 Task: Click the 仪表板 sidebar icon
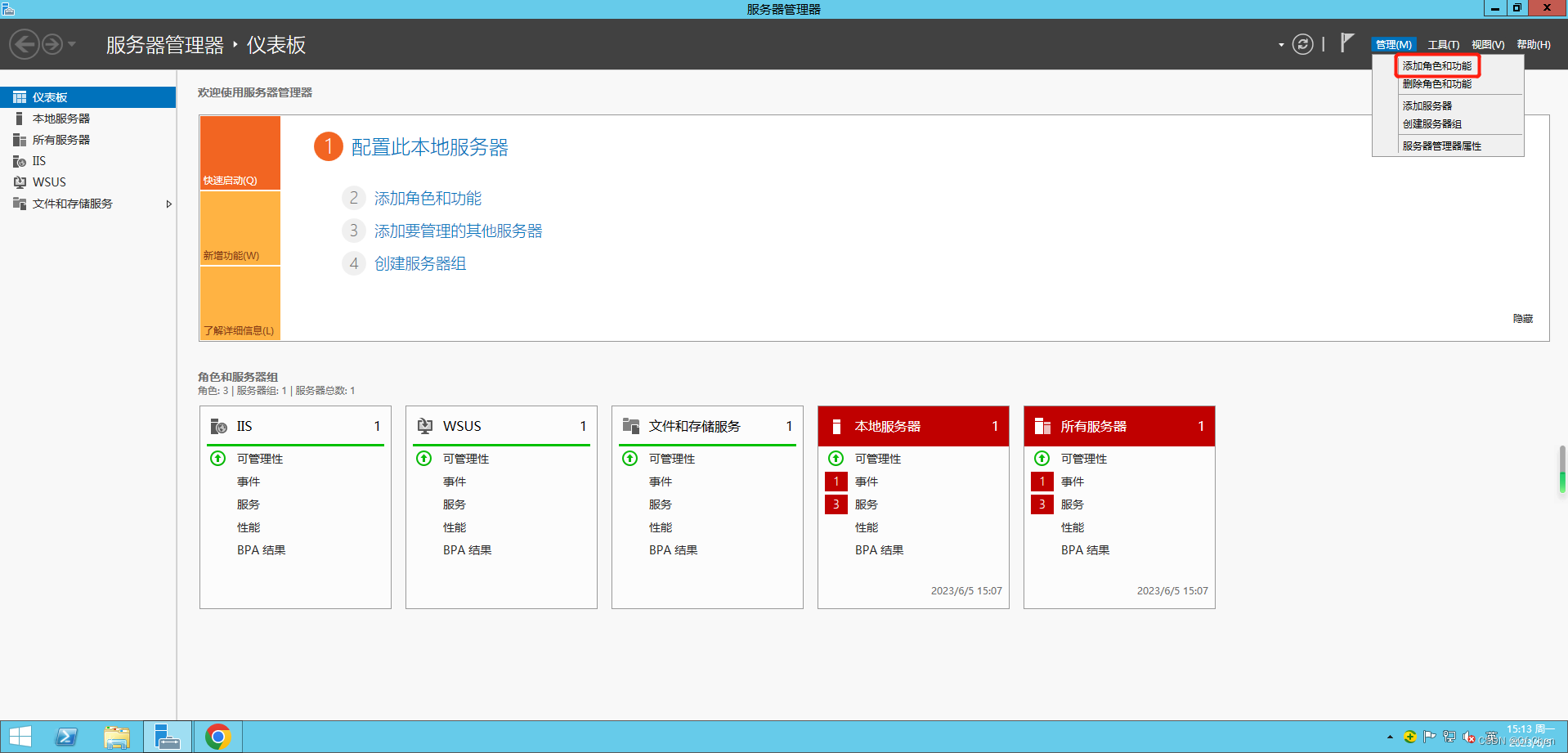click(x=20, y=97)
